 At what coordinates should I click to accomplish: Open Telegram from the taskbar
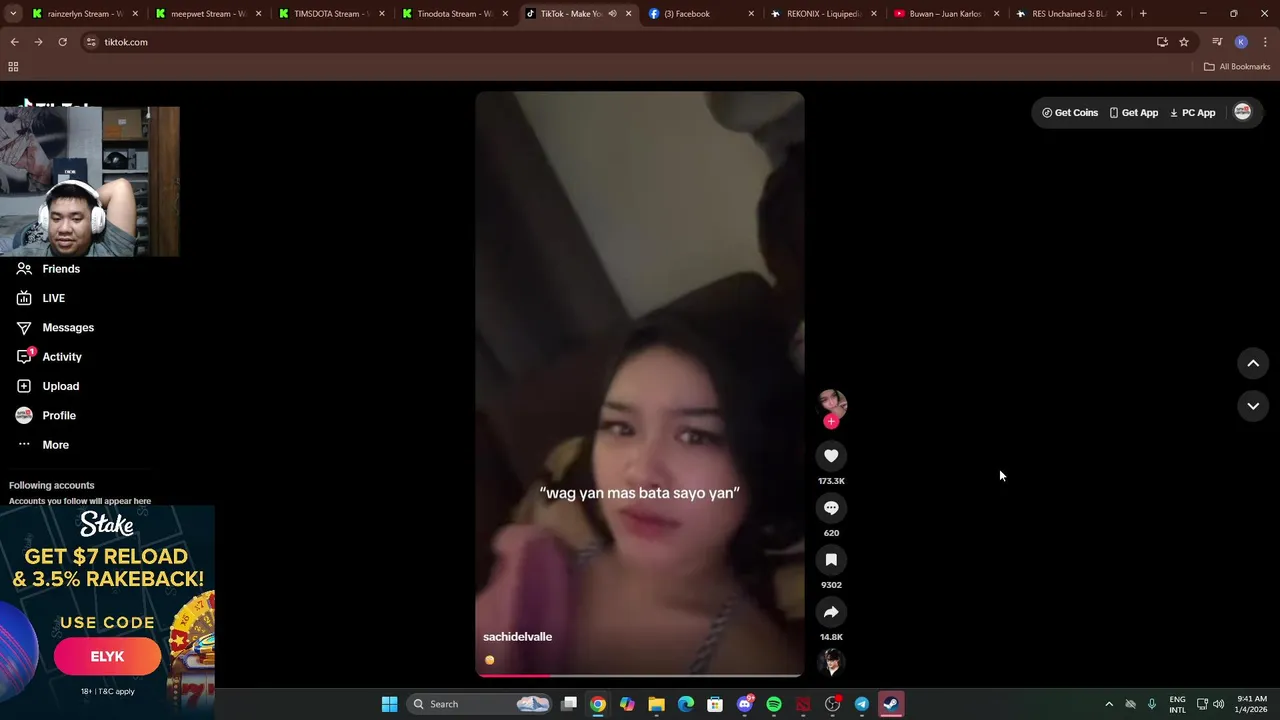(x=862, y=704)
